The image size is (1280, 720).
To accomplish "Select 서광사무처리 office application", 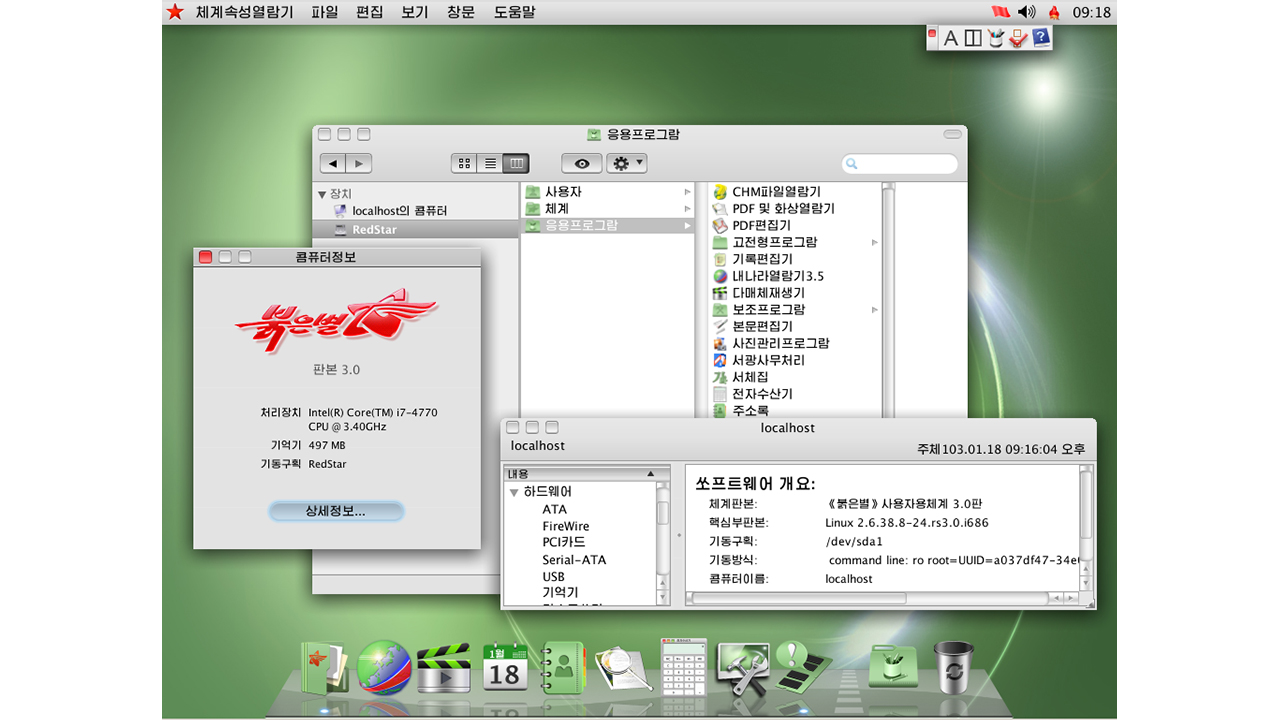I will click(768, 360).
